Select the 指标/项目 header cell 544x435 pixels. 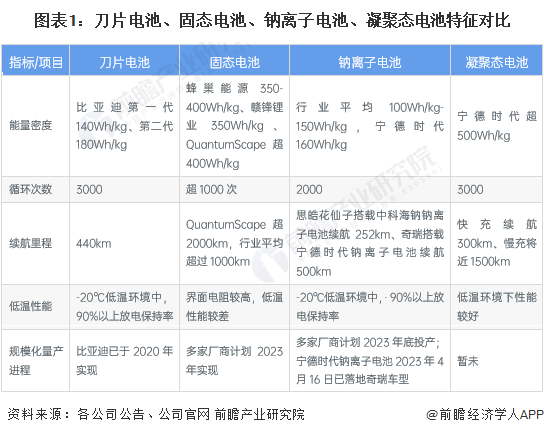pos(36,60)
